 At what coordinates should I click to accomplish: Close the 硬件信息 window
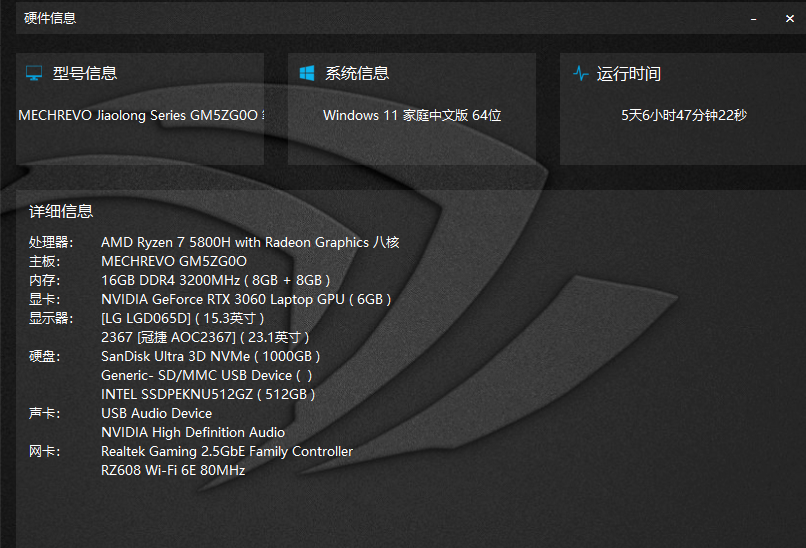pyautogui.click(x=790, y=19)
